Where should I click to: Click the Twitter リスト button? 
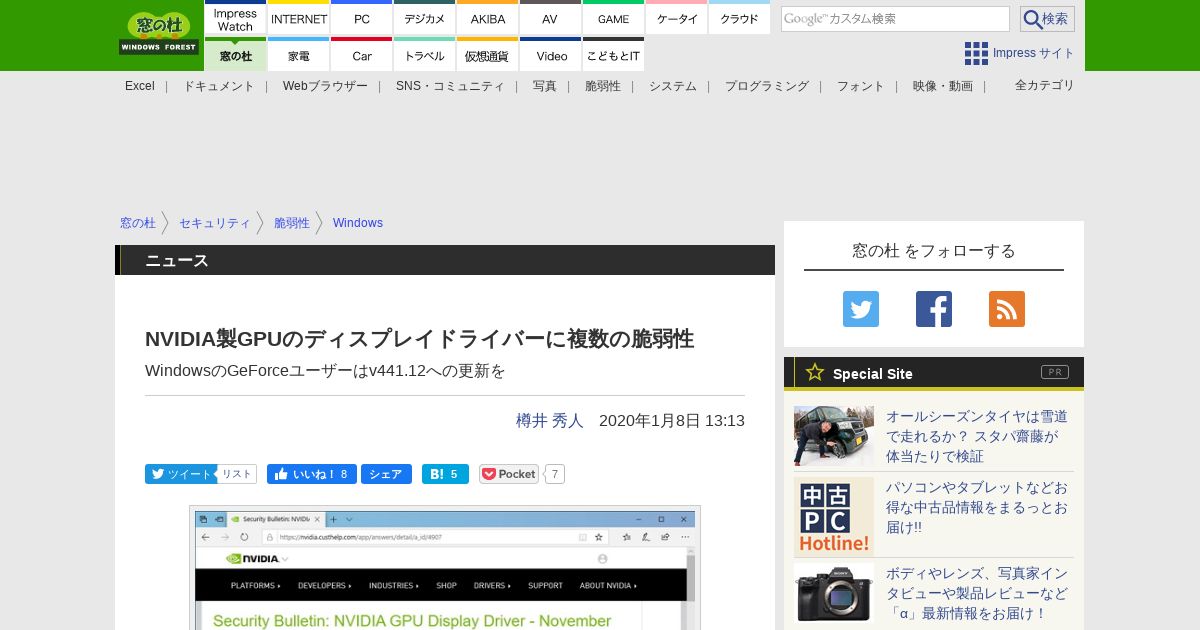click(x=237, y=474)
